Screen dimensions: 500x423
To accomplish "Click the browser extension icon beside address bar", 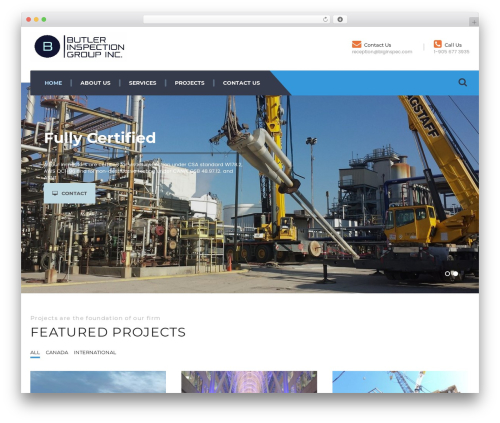I will pyautogui.click(x=340, y=20).
